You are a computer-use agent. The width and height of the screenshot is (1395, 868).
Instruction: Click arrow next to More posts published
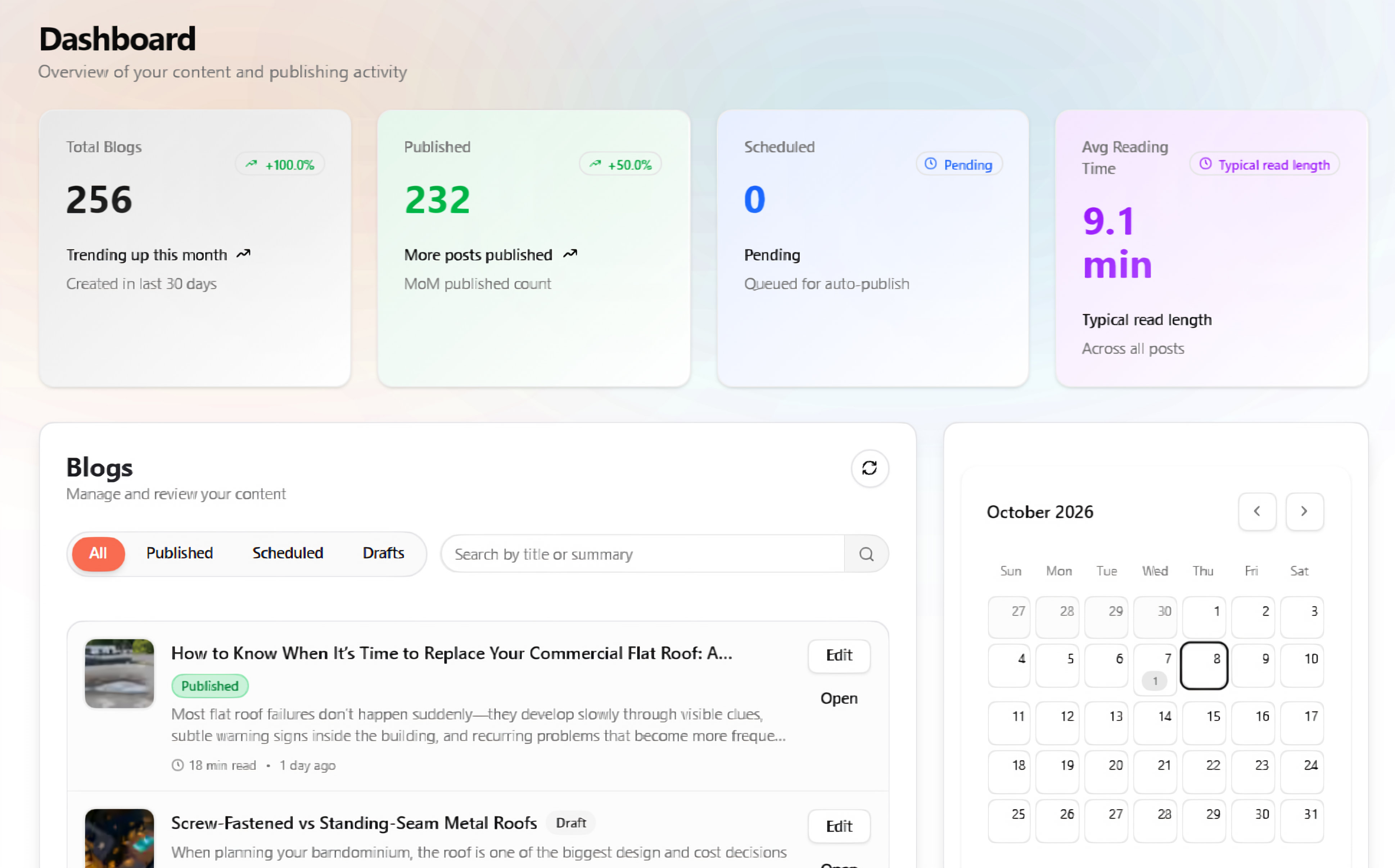click(x=569, y=254)
